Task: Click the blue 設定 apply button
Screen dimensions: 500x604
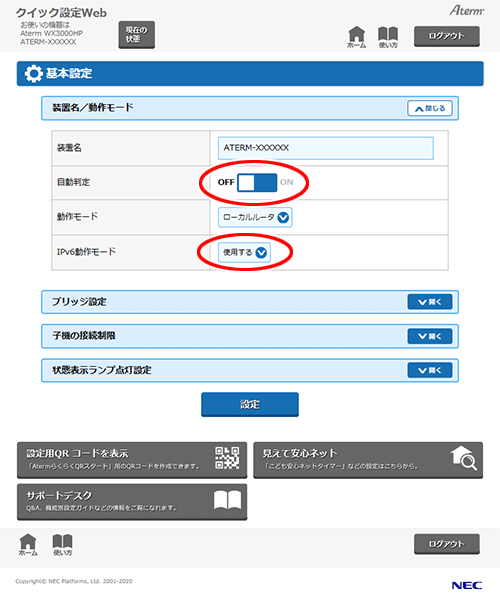Action: [250, 404]
